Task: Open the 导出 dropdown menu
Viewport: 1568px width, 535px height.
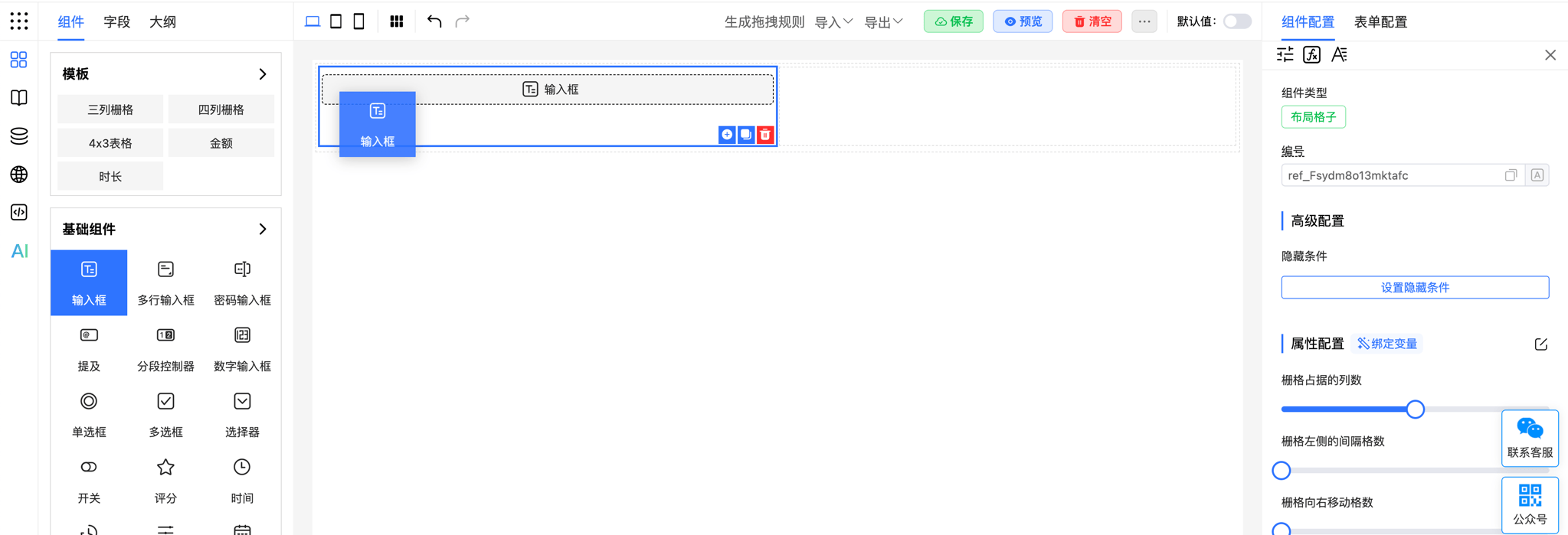Action: point(883,22)
